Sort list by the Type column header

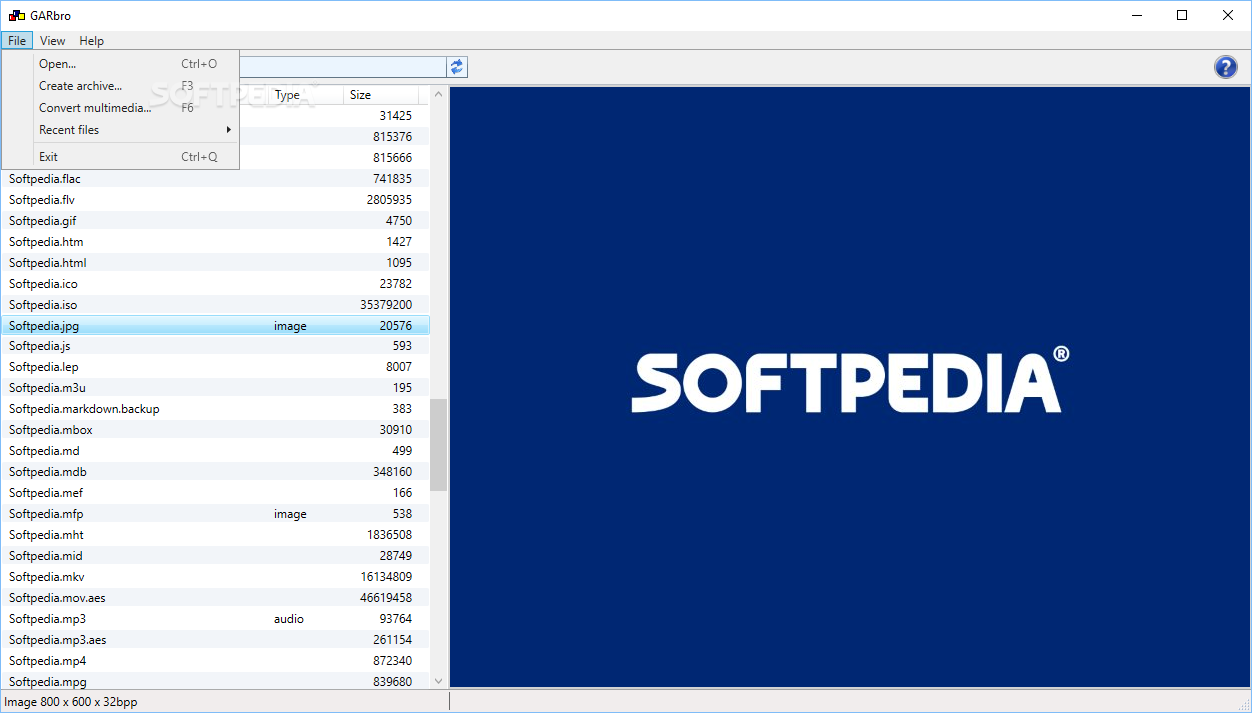coord(306,95)
